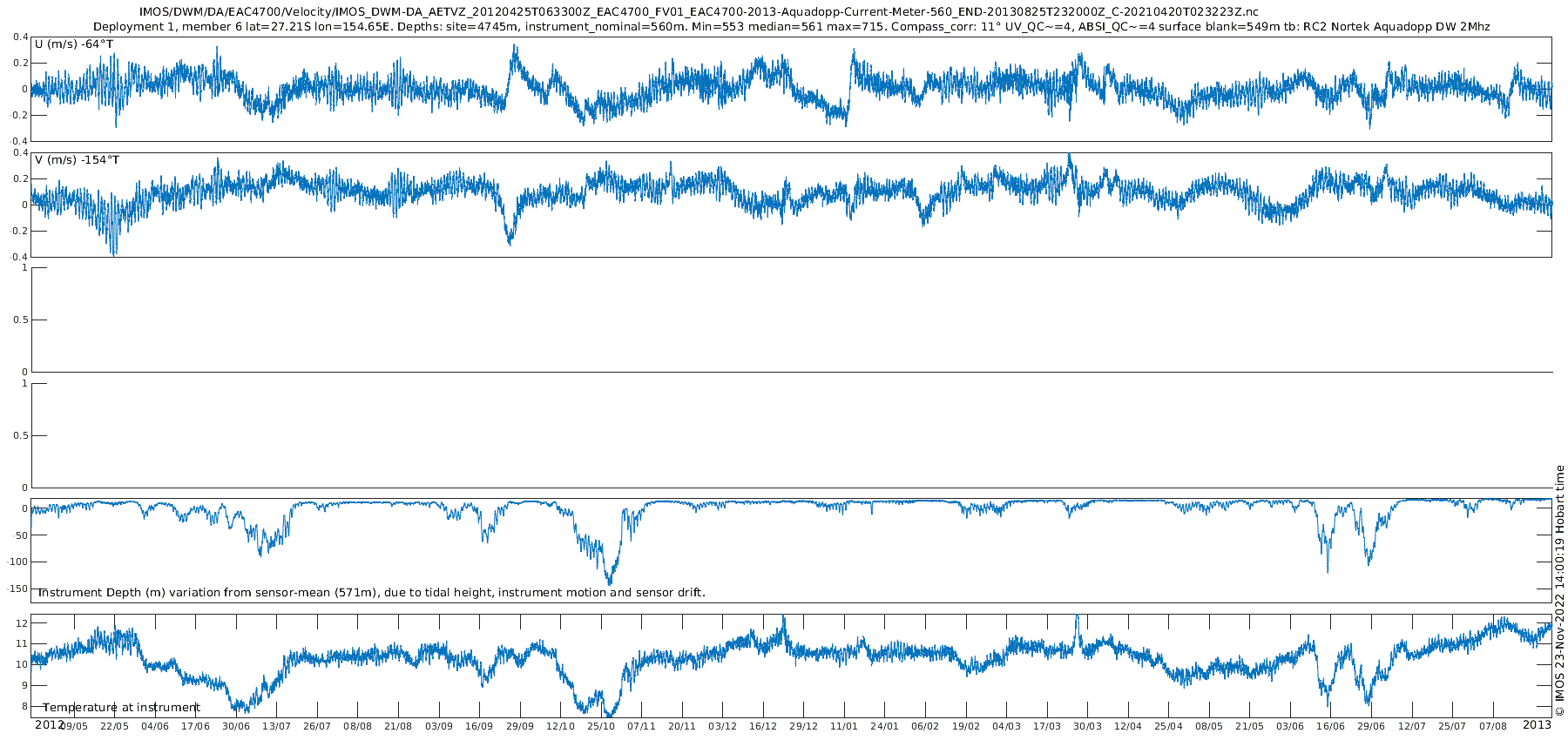The width and height of the screenshot is (1568, 740).
Task: Click the '22/05' date tick label
Action: pos(114,726)
